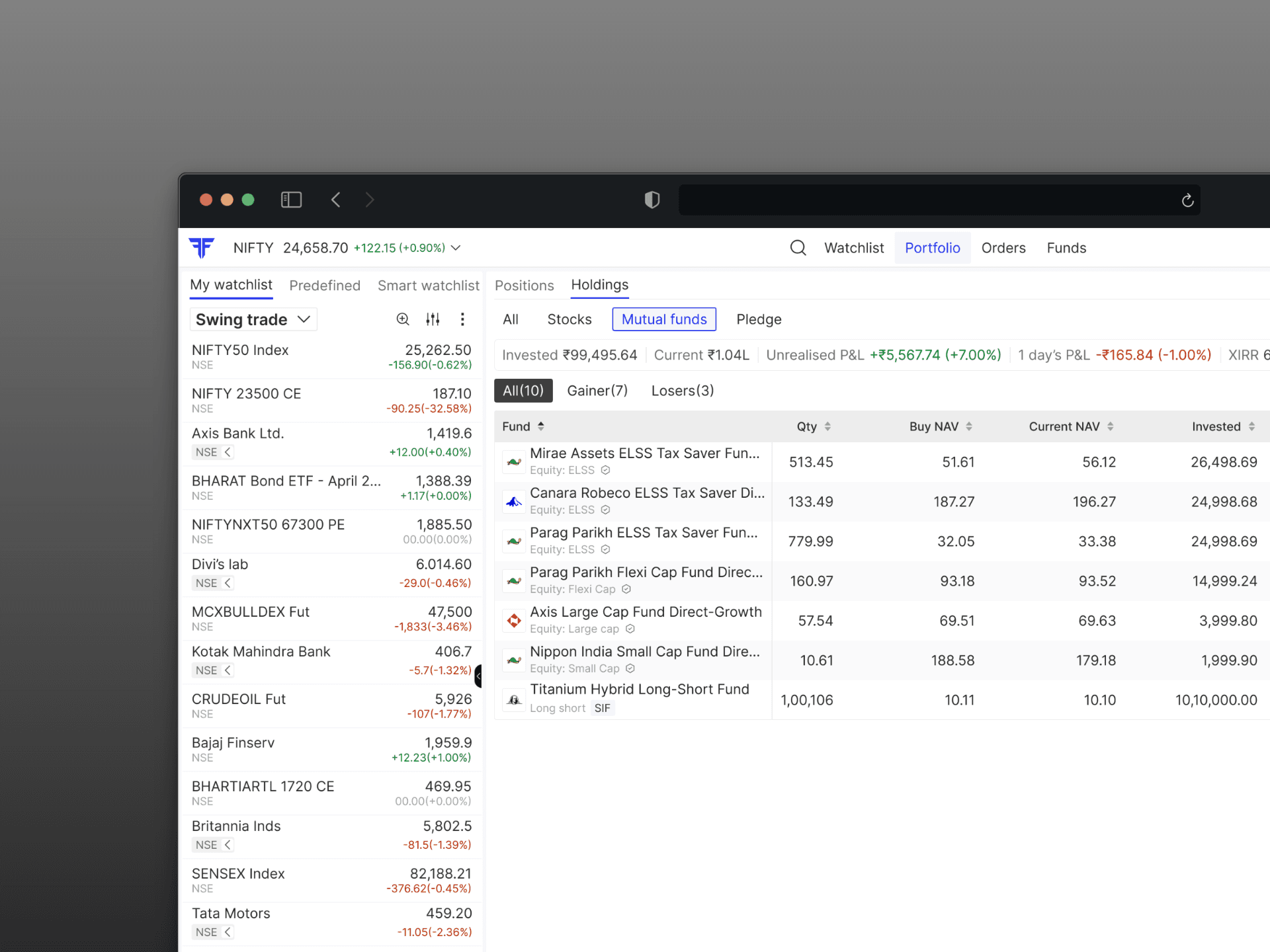The width and height of the screenshot is (1270, 952).
Task: Click the zoom-search icon in watchlist toolbar
Action: (x=402, y=319)
